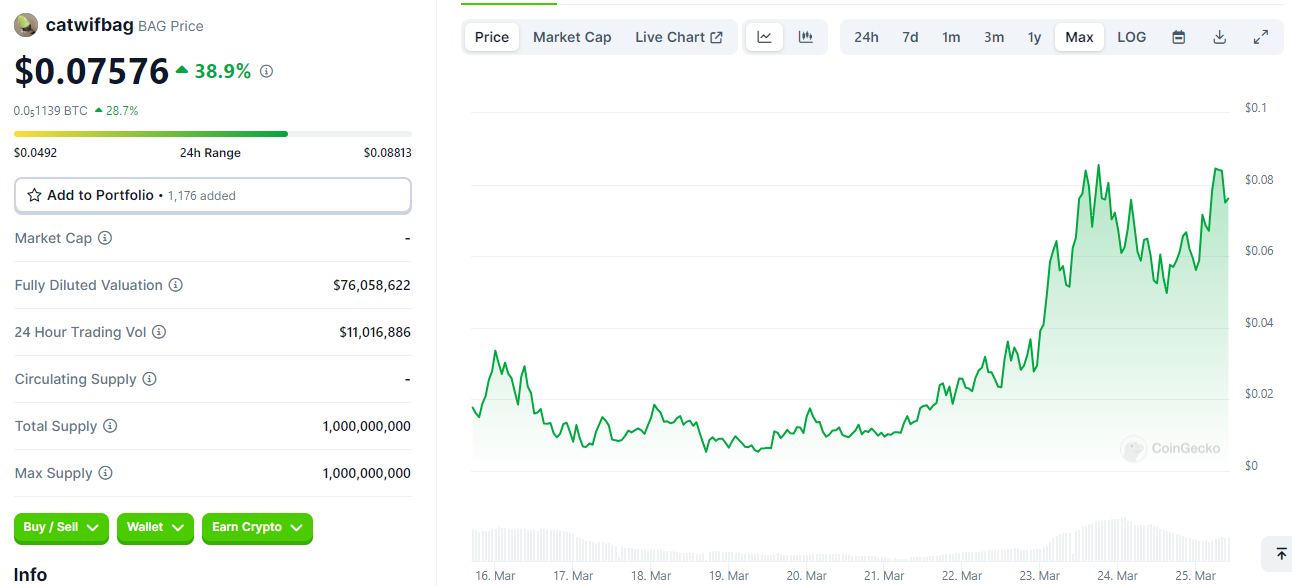Click the info icon beside 38.9% change

point(266,71)
